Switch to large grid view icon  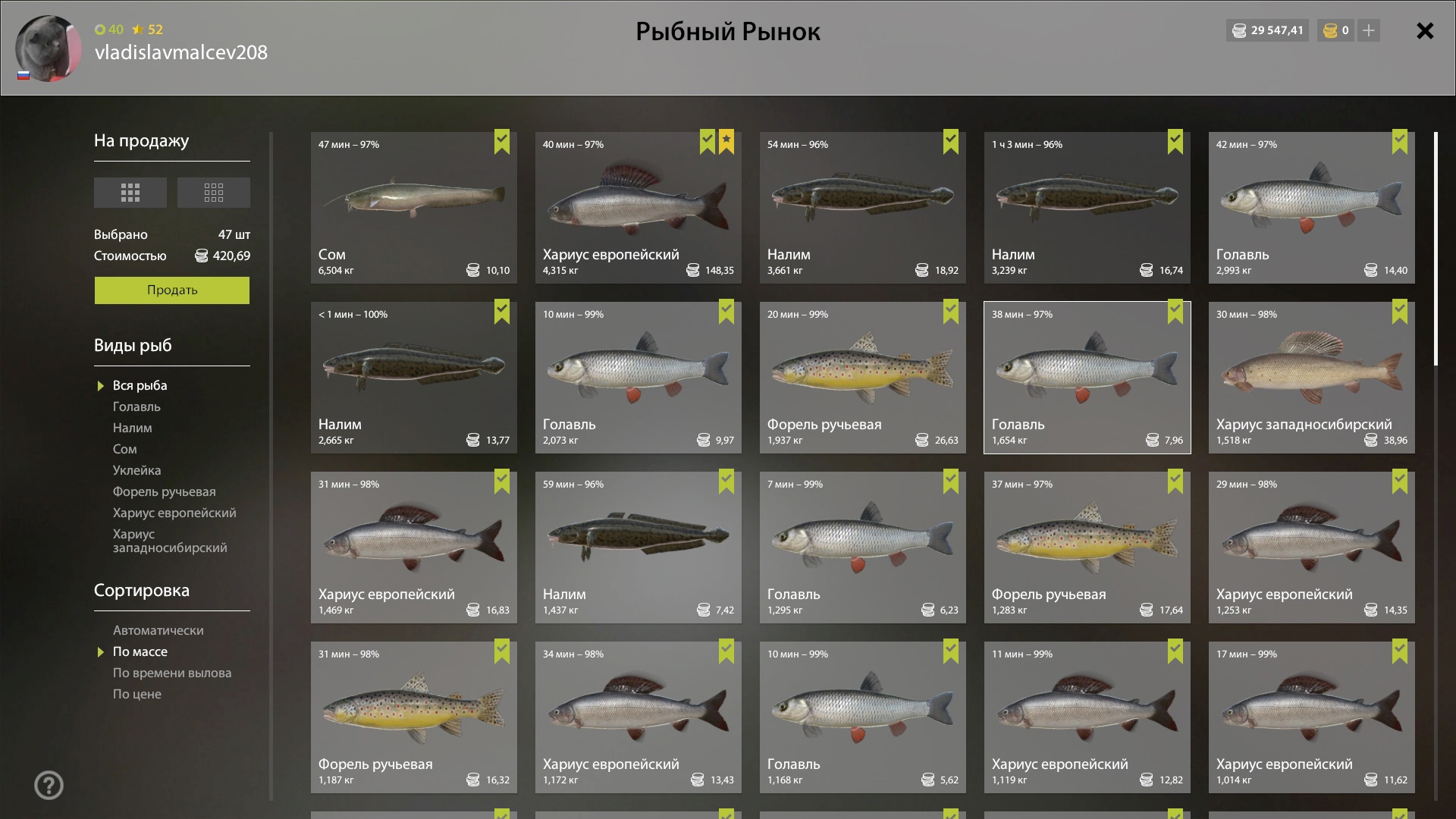130,193
